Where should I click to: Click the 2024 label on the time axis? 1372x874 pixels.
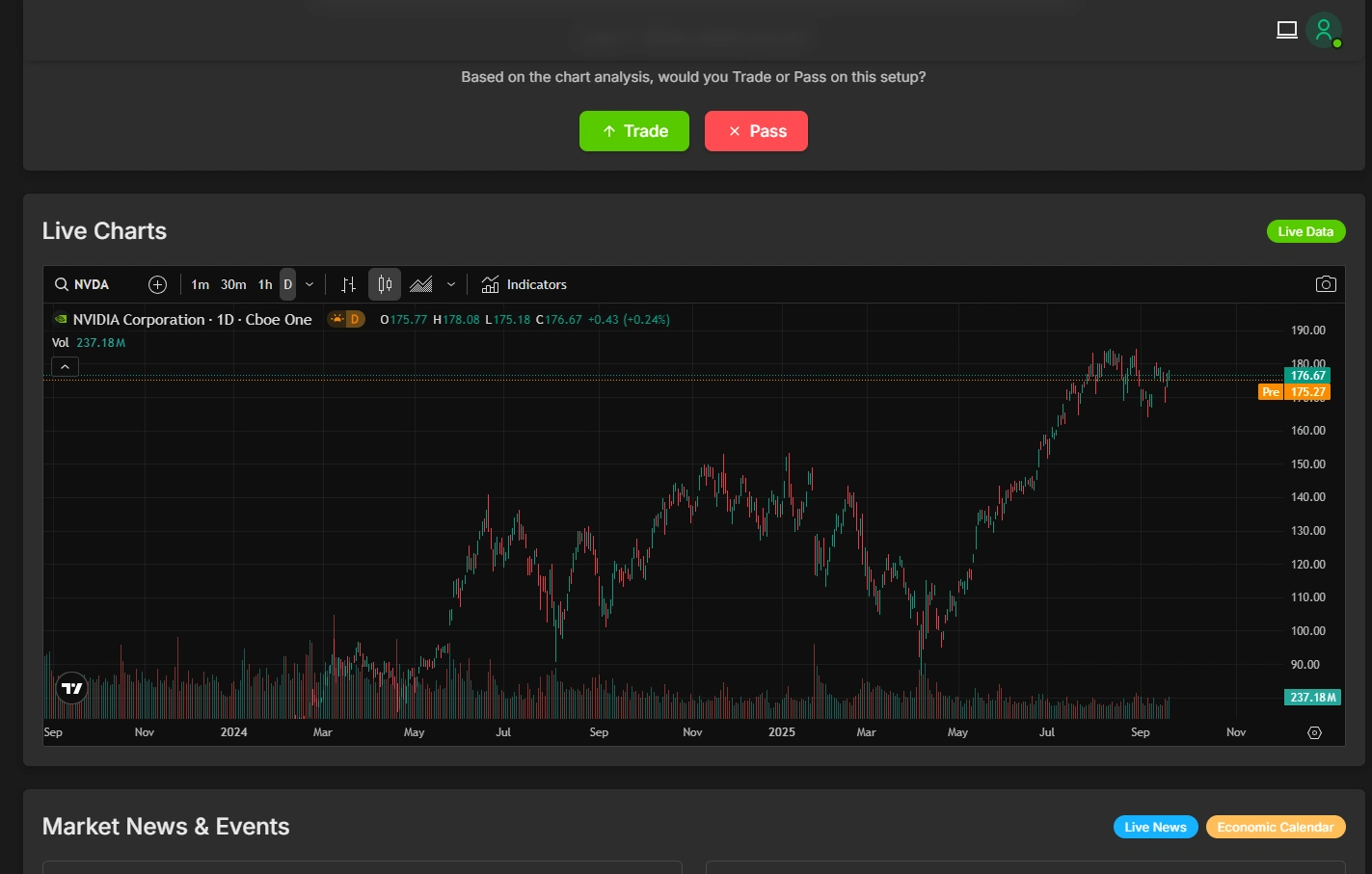[233, 732]
